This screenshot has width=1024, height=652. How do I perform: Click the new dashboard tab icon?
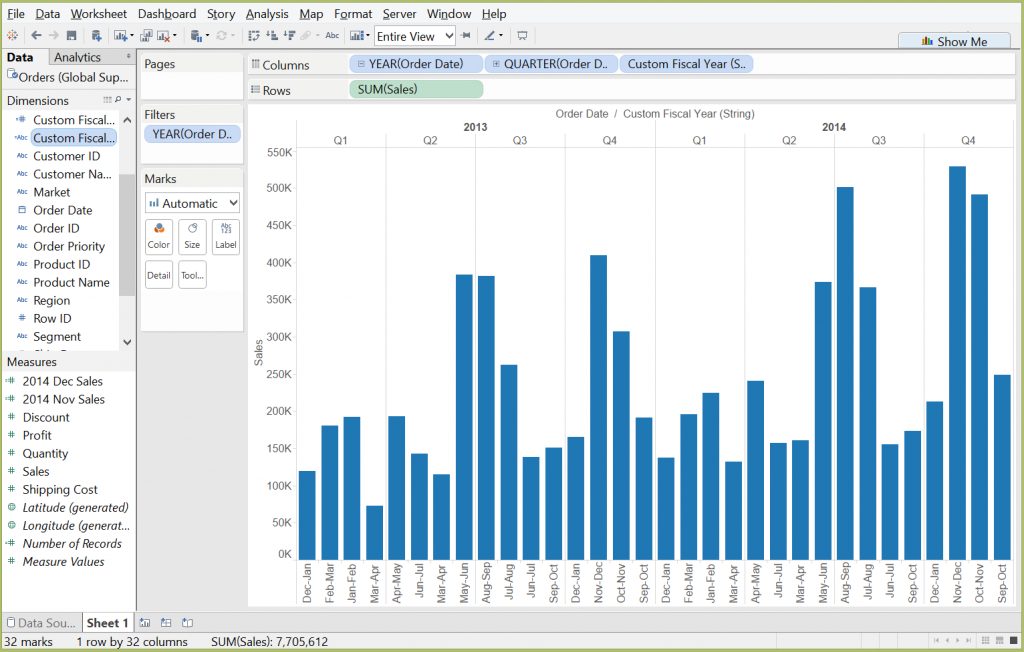pos(166,623)
